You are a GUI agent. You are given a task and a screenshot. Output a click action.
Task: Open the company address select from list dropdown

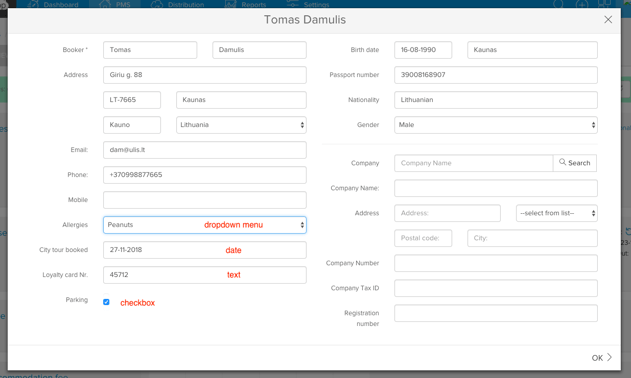coord(557,213)
